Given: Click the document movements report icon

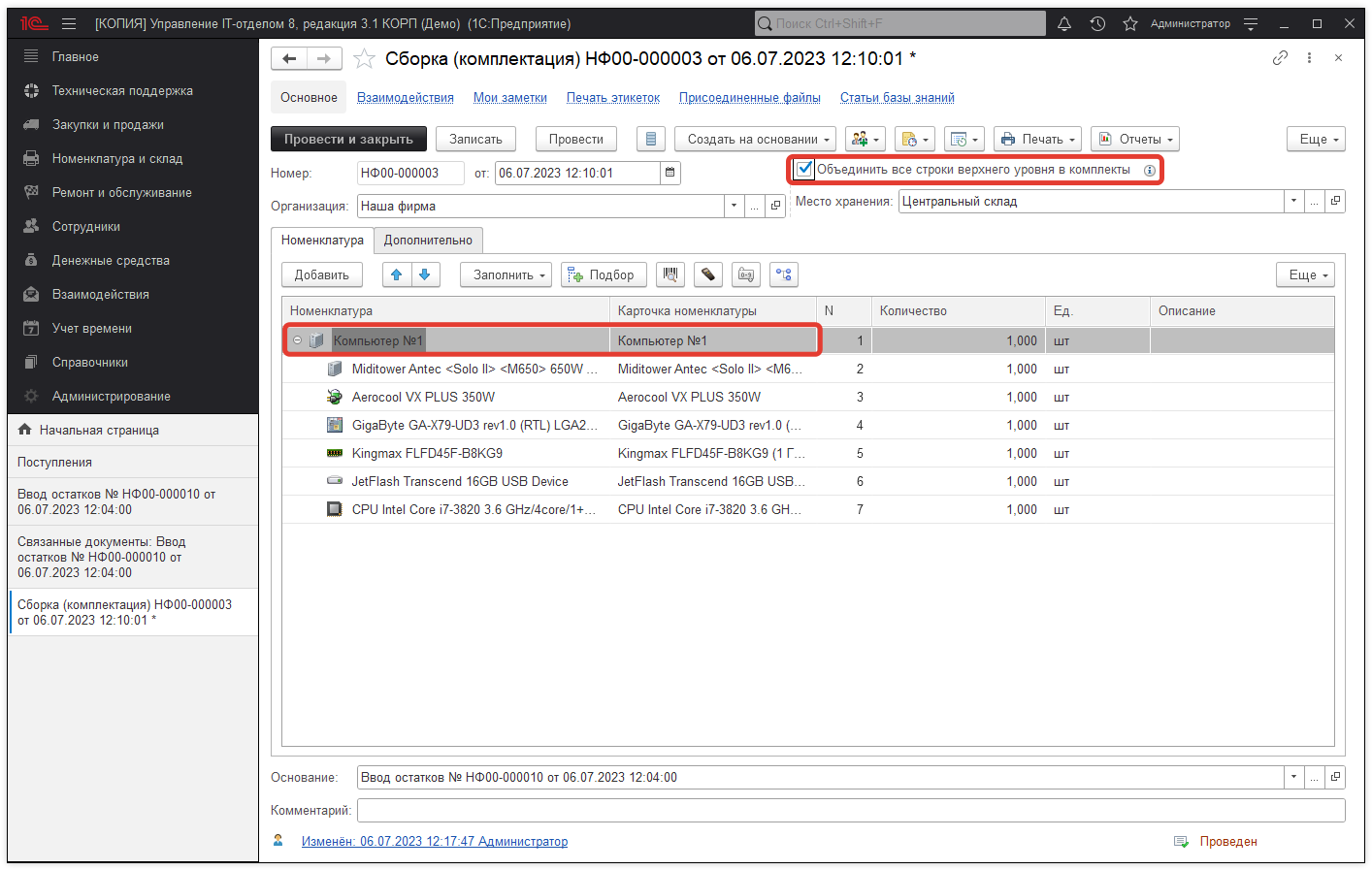Looking at the screenshot, I should tap(651, 139).
